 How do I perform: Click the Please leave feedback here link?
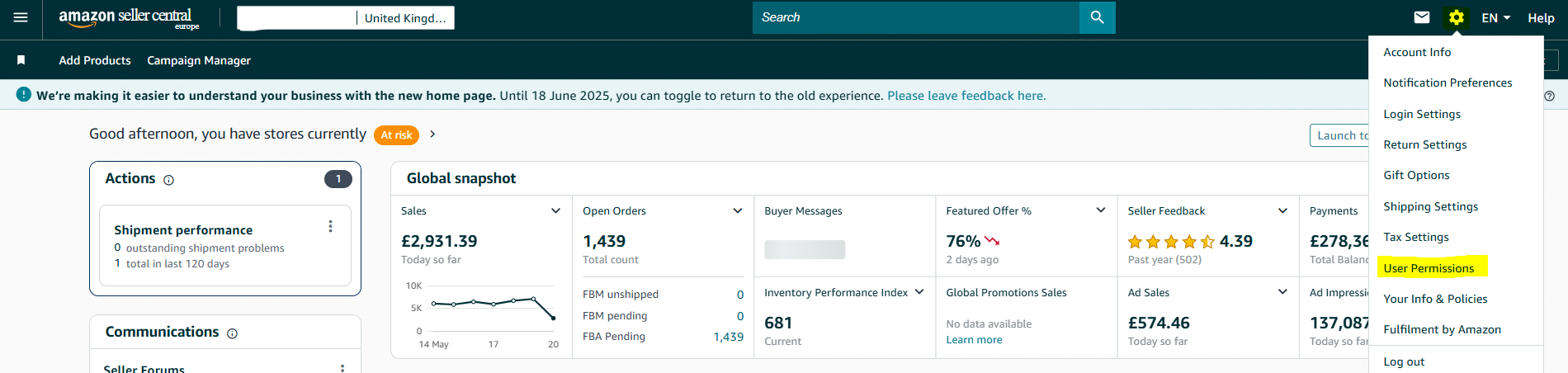[x=966, y=96]
